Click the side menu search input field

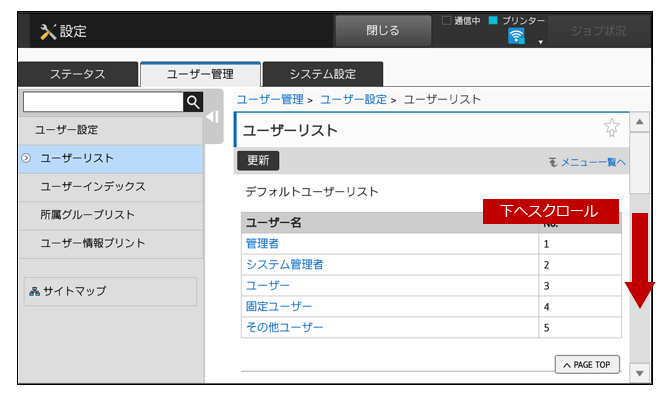(x=103, y=102)
